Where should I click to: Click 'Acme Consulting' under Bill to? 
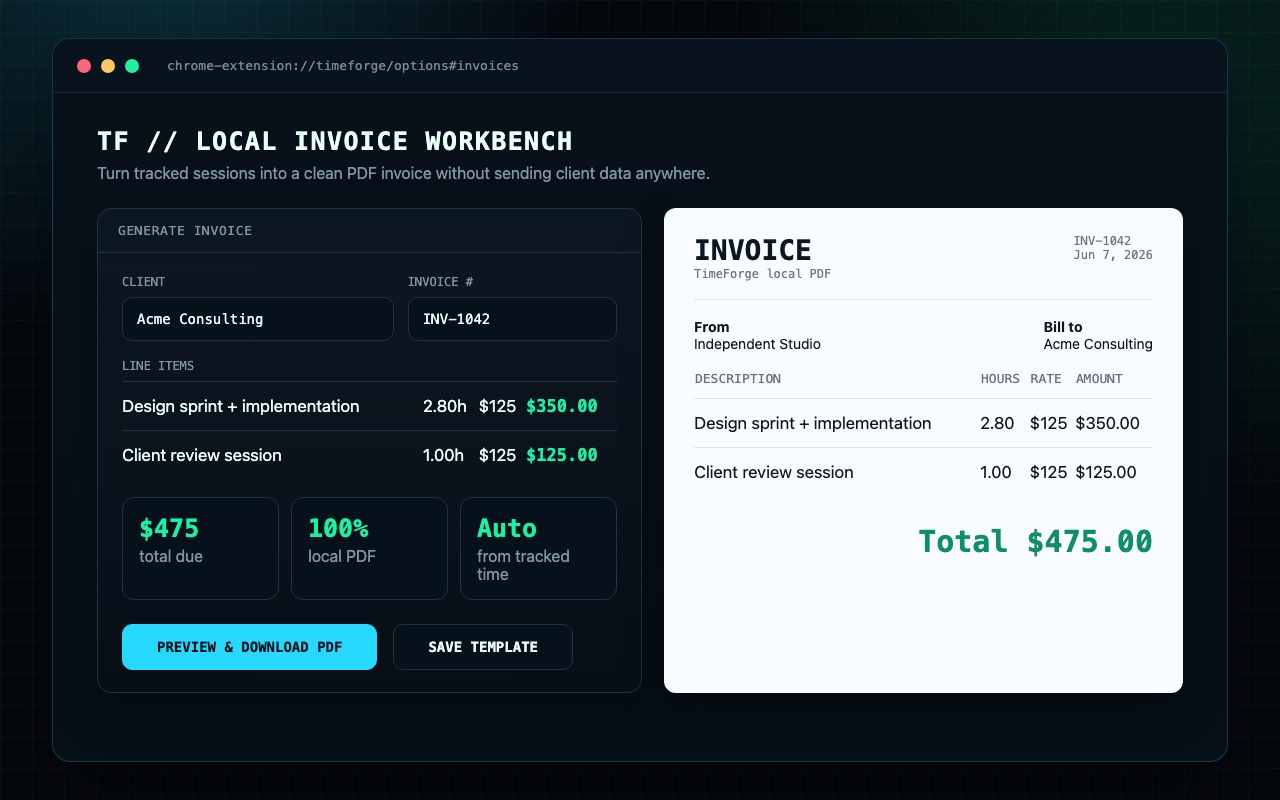pos(1098,344)
